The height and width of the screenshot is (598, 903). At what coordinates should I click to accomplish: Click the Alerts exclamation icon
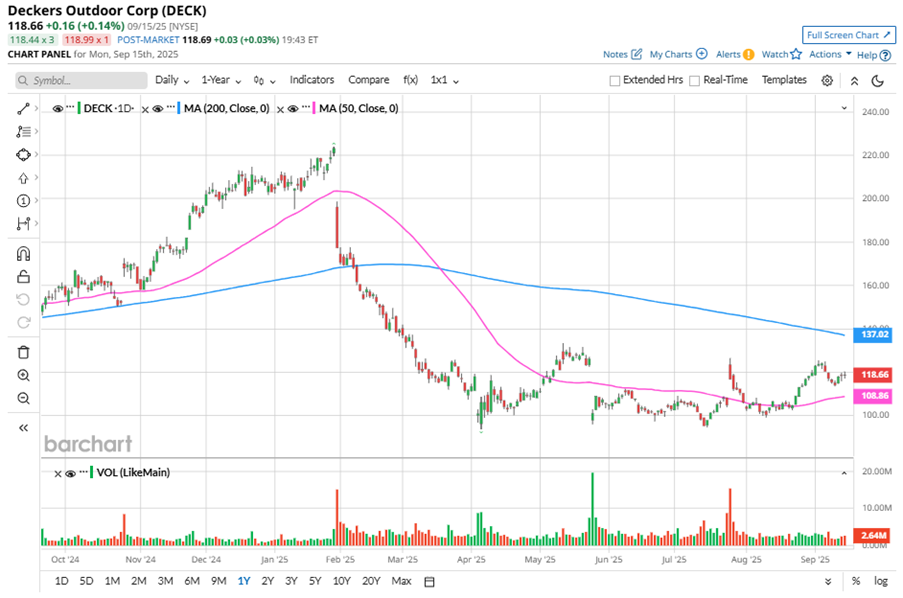(748, 54)
